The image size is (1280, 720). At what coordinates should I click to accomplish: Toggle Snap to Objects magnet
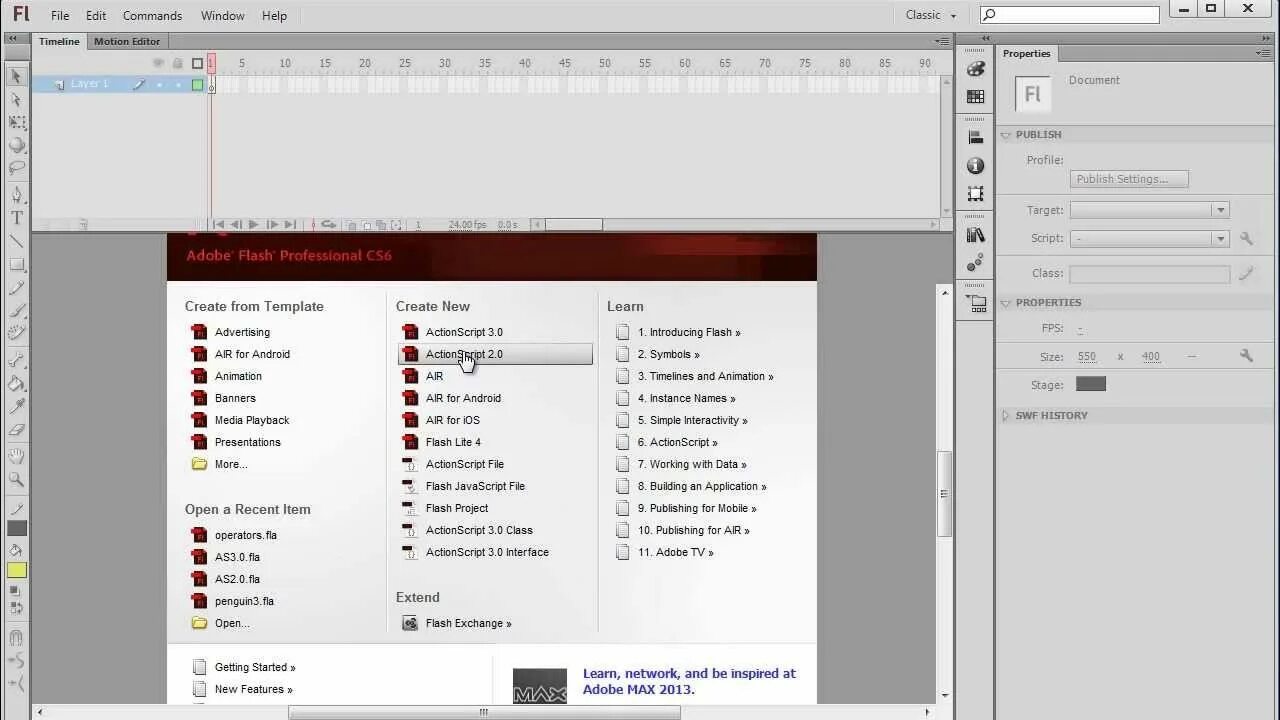(x=16, y=637)
